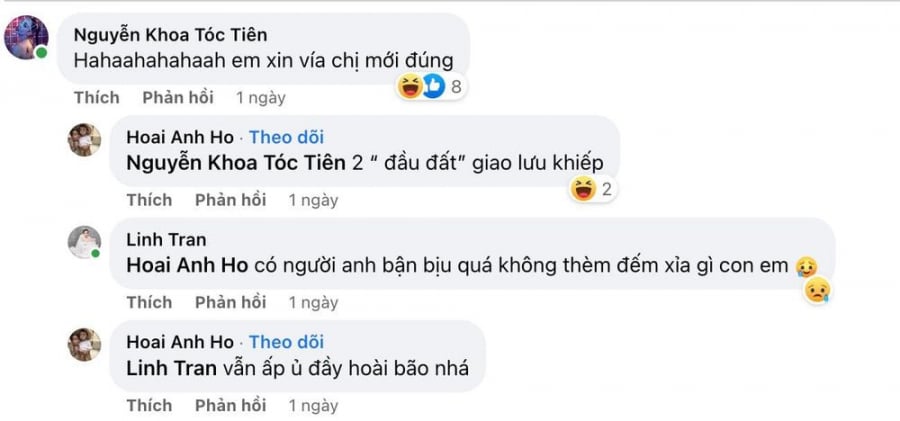Follow Hoai Anh Ho from first reply

286,138
